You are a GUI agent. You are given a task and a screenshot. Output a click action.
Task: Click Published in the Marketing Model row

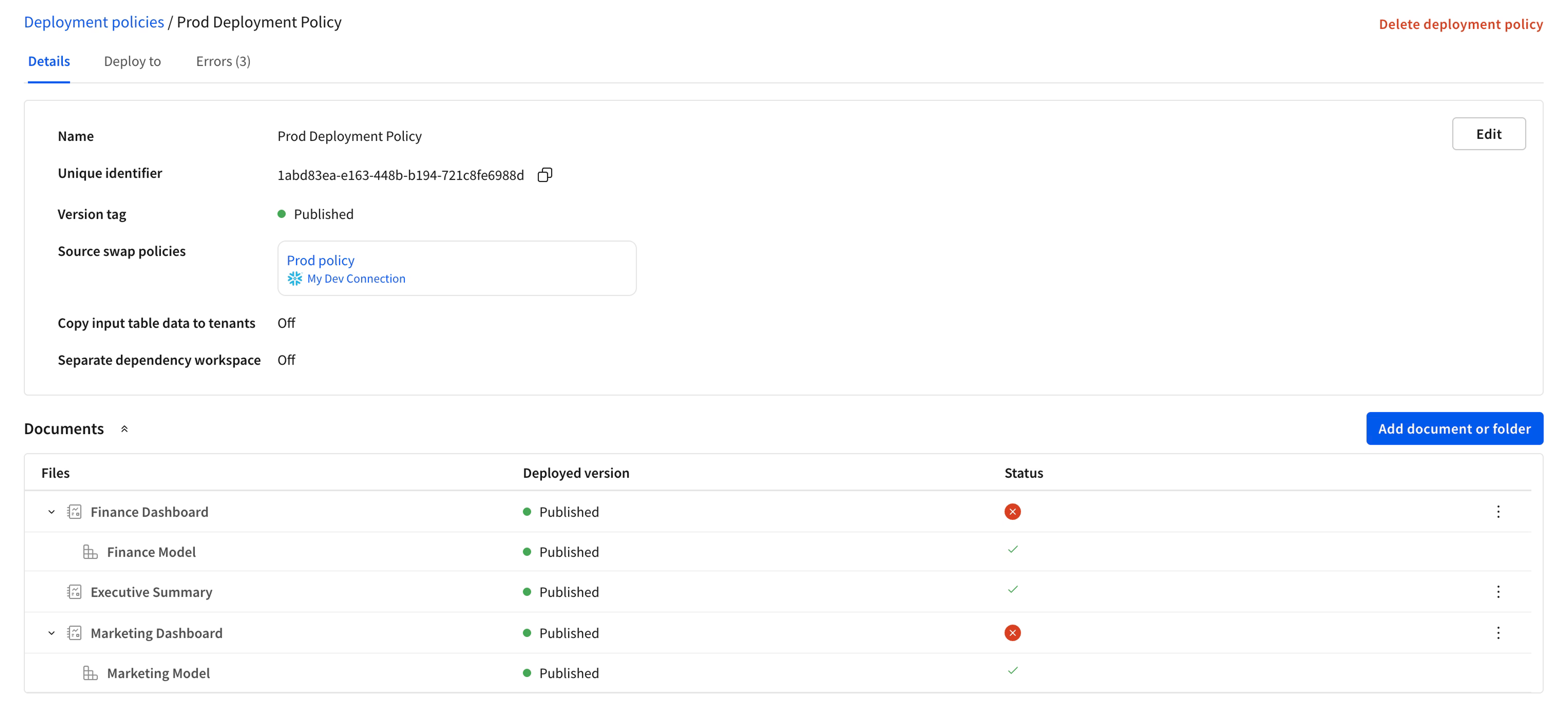point(568,673)
